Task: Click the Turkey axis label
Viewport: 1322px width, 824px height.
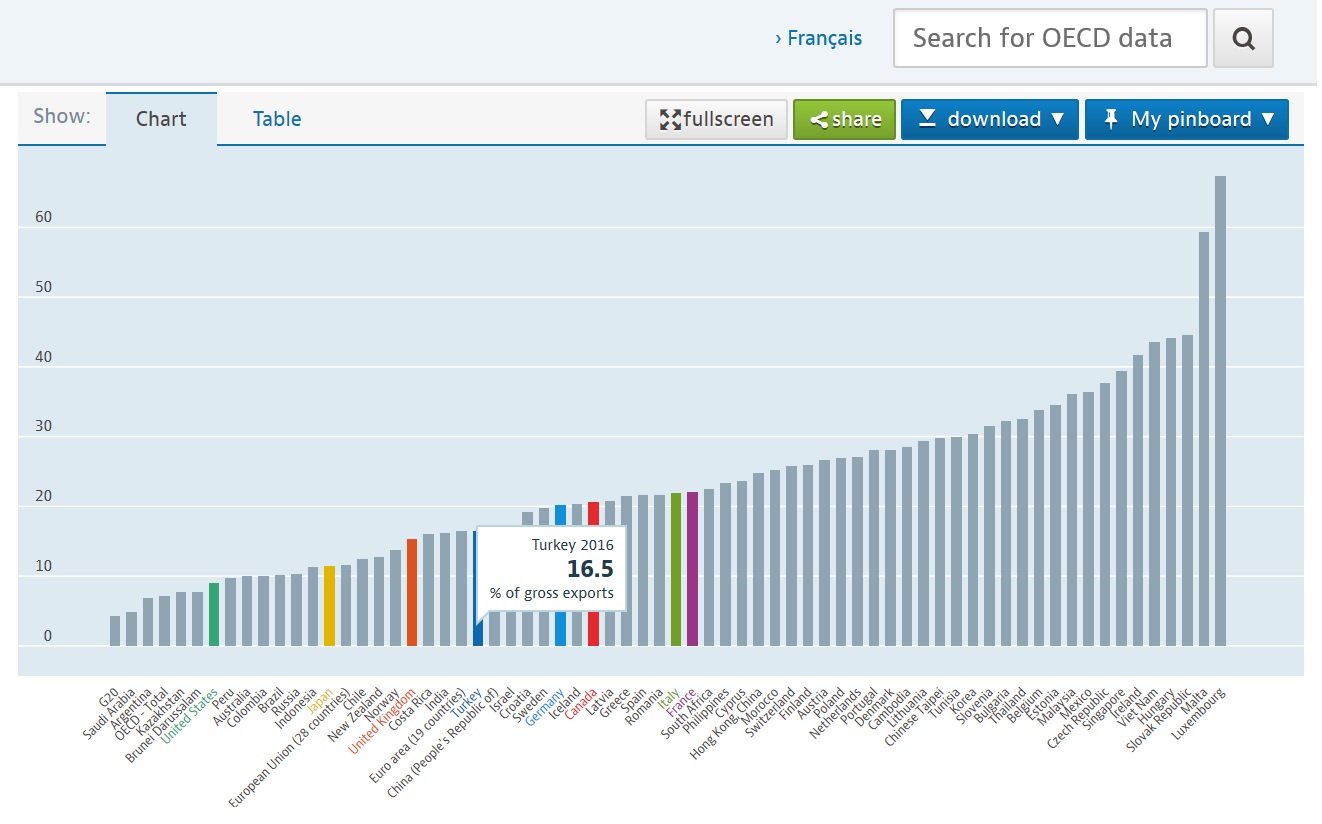Action: pos(467,702)
